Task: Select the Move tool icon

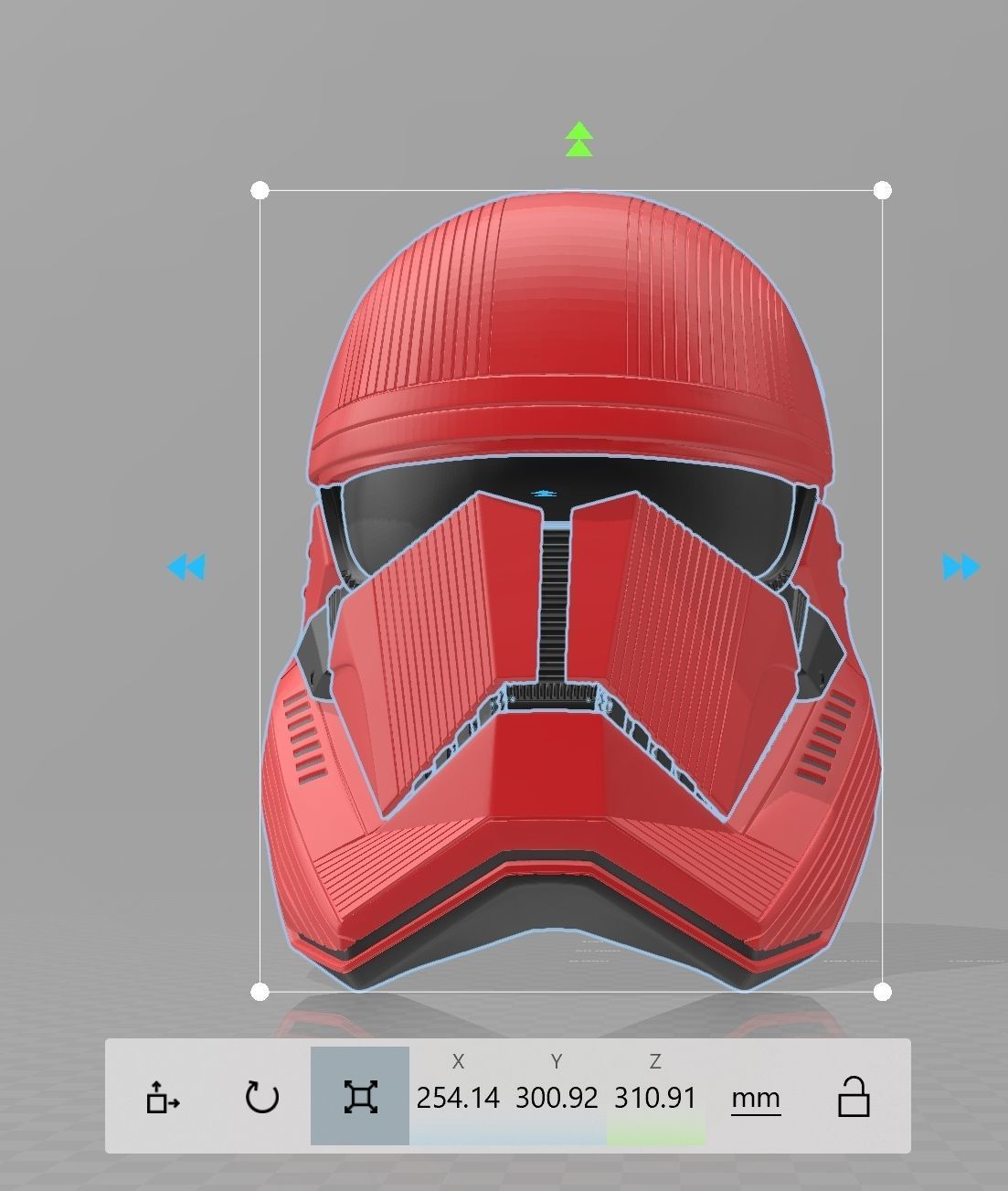Action: pyautogui.click(x=163, y=1097)
